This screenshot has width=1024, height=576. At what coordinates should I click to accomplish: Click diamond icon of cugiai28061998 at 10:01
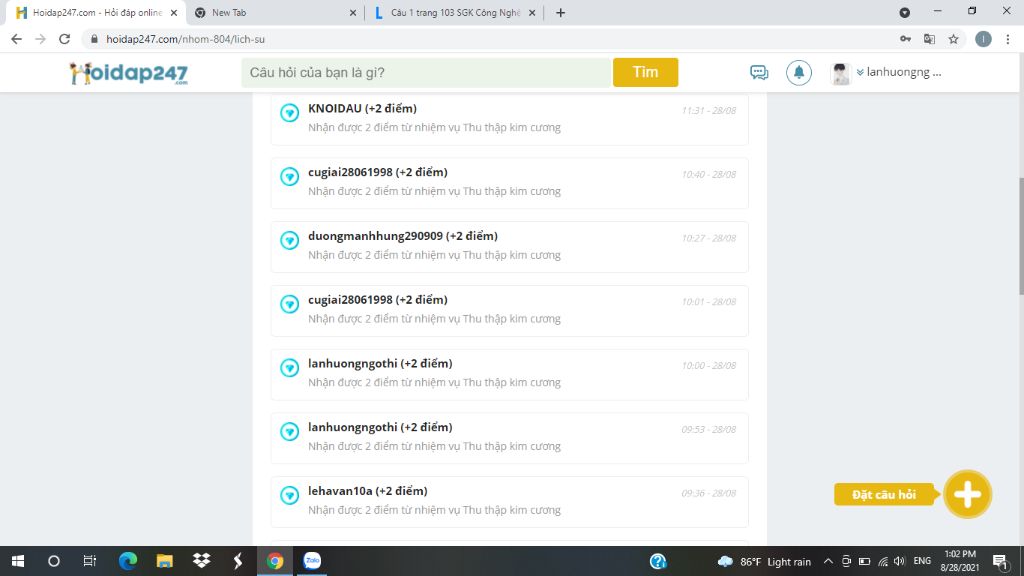[289, 304]
